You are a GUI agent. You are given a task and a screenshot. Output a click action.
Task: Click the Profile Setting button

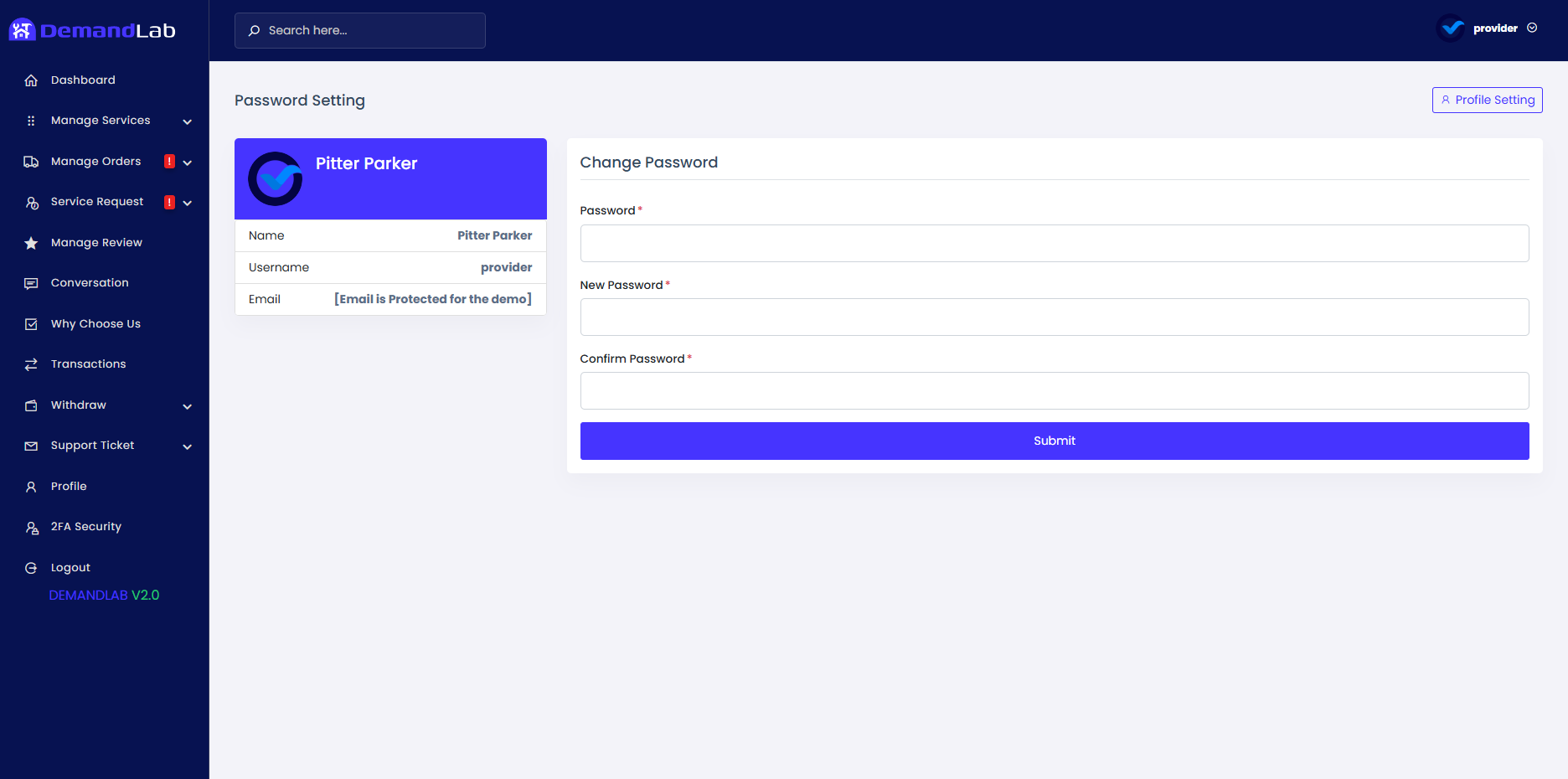pos(1487,100)
